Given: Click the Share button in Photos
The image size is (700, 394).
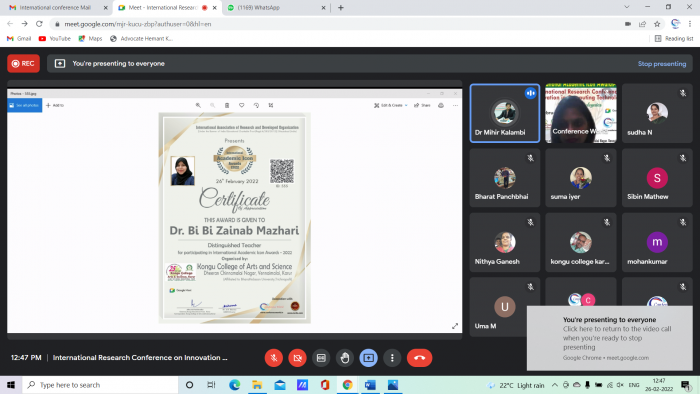Looking at the screenshot, I should (422, 105).
